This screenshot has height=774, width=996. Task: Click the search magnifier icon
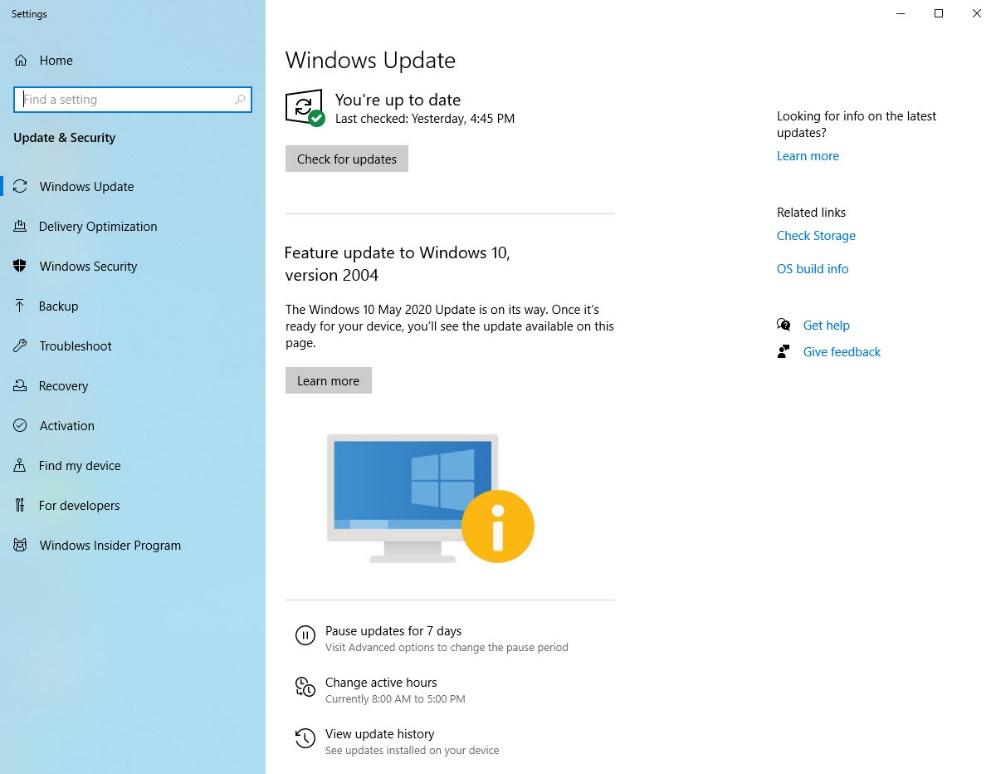coord(239,100)
